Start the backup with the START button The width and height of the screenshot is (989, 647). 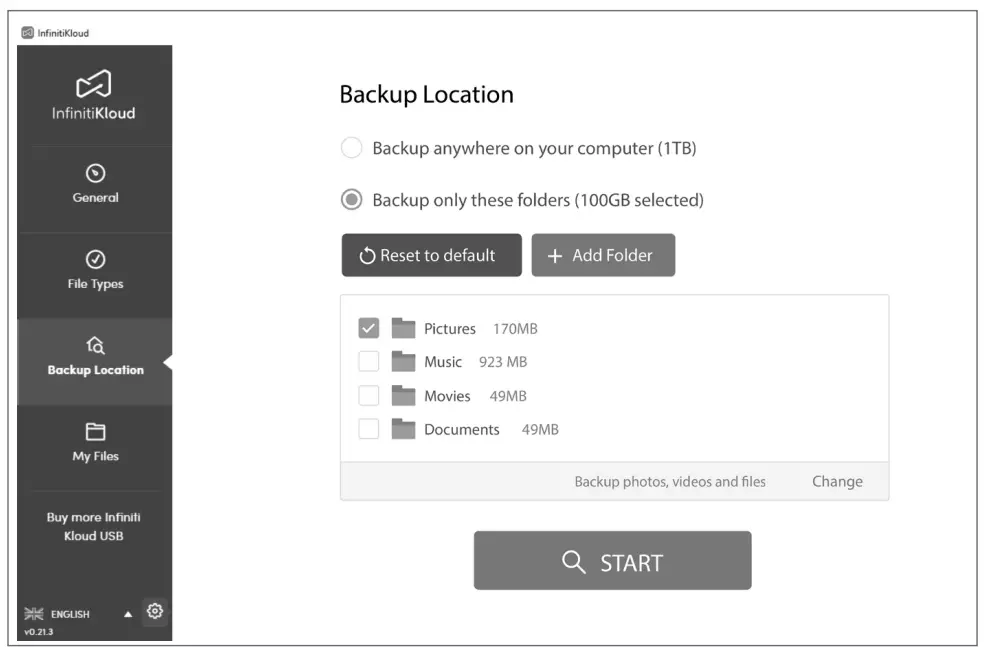(611, 560)
